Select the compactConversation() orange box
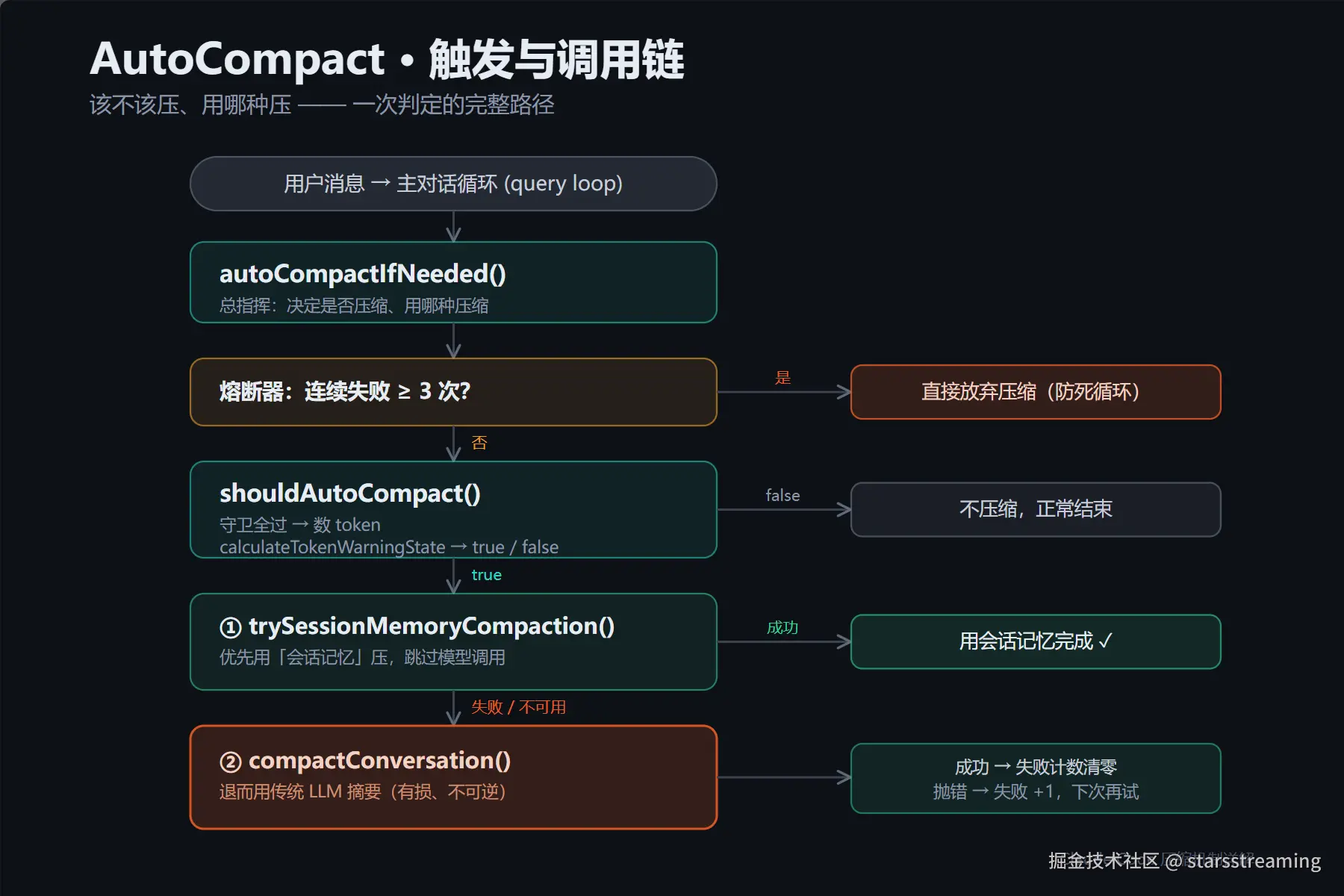 453,777
